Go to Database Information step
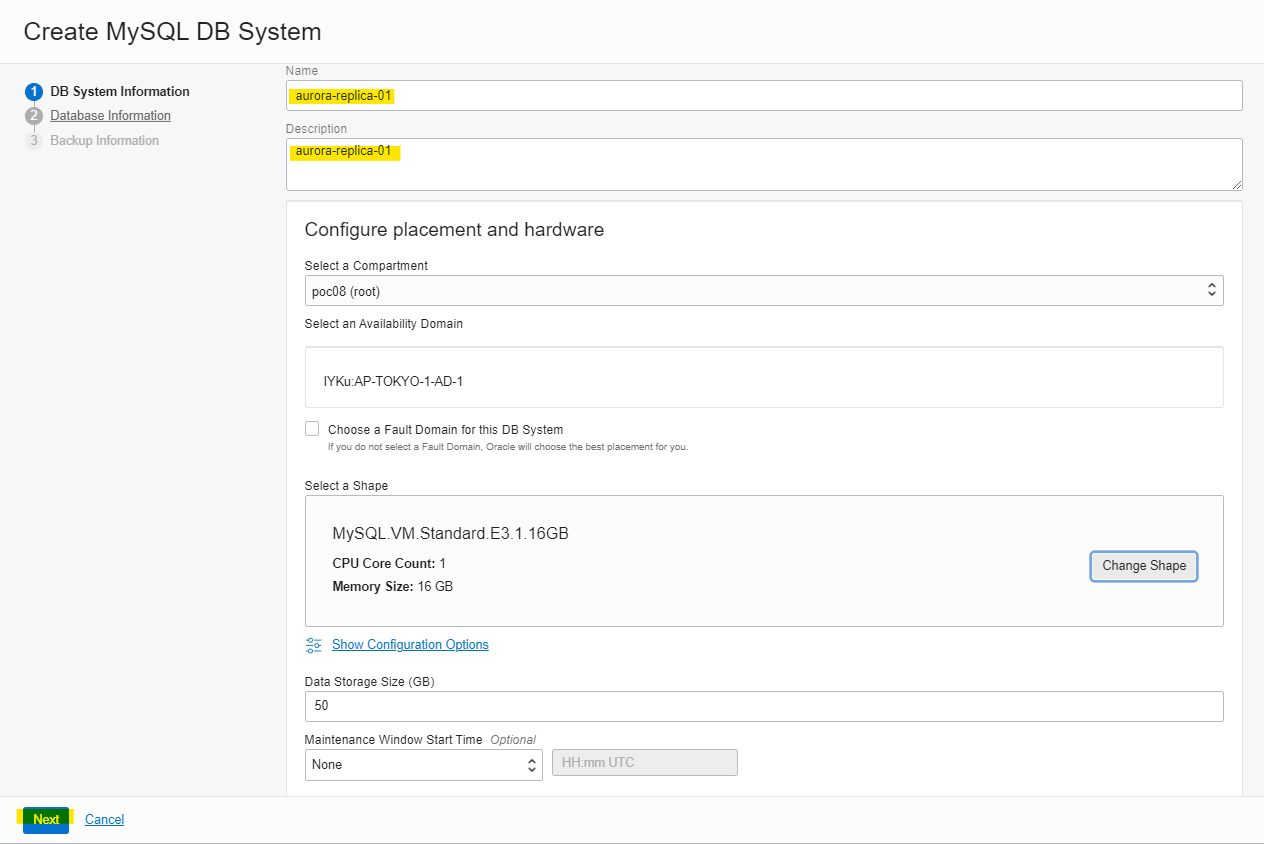 click(x=111, y=116)
